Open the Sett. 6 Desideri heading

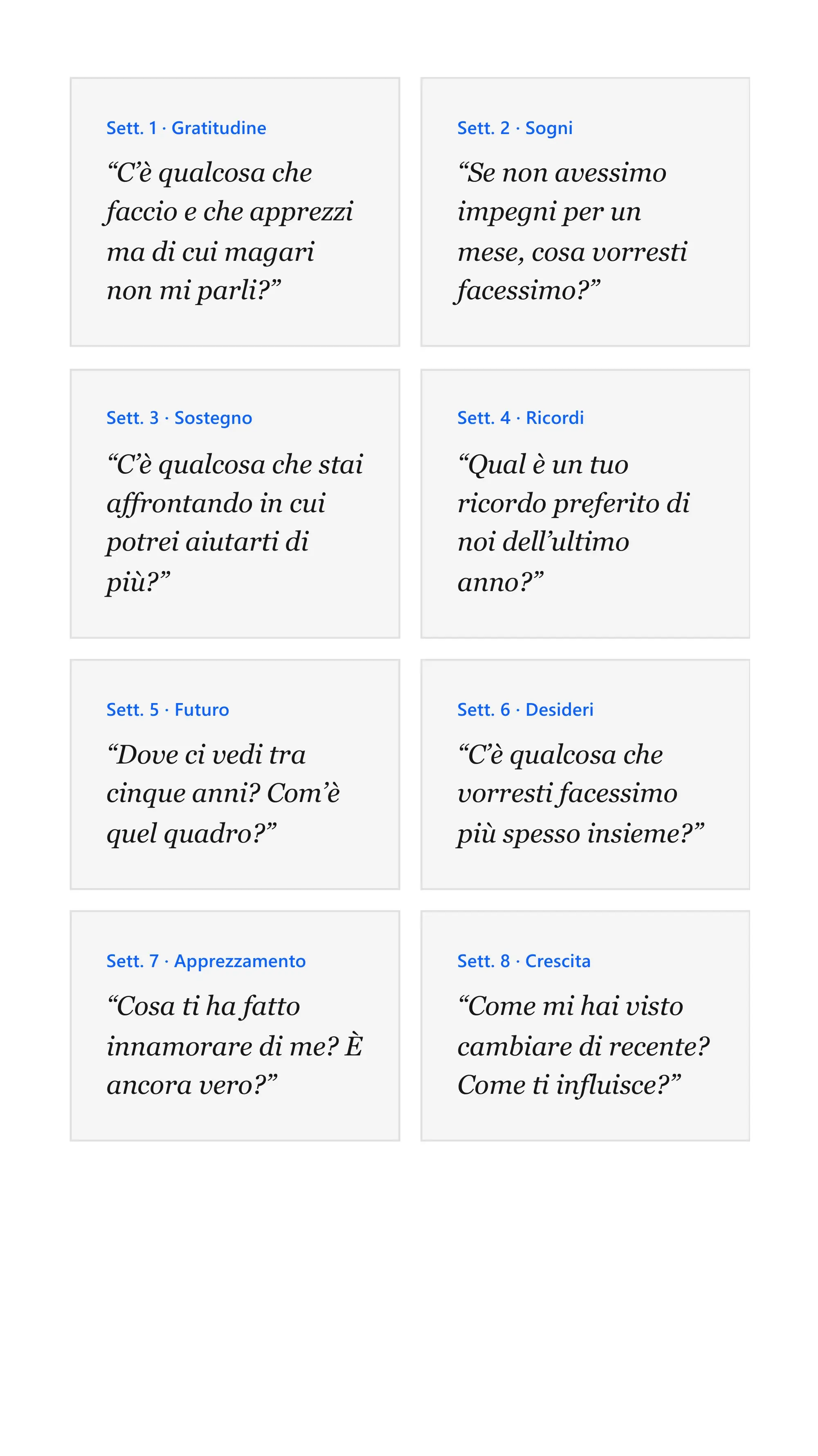[526, 710]
